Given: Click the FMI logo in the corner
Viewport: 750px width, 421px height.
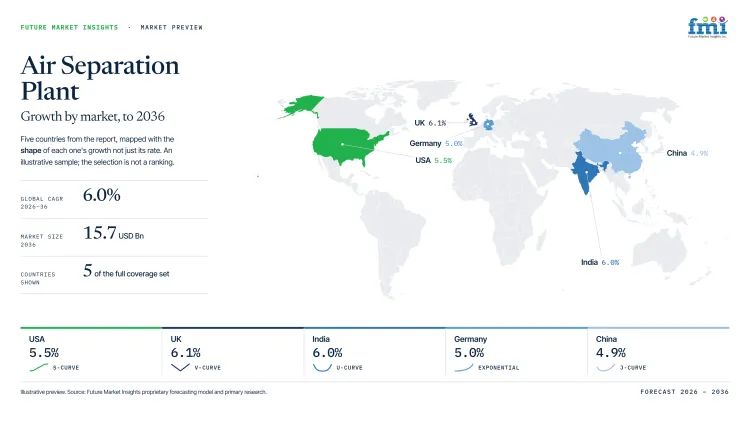Looking at the screenshot, I should 707,27.
